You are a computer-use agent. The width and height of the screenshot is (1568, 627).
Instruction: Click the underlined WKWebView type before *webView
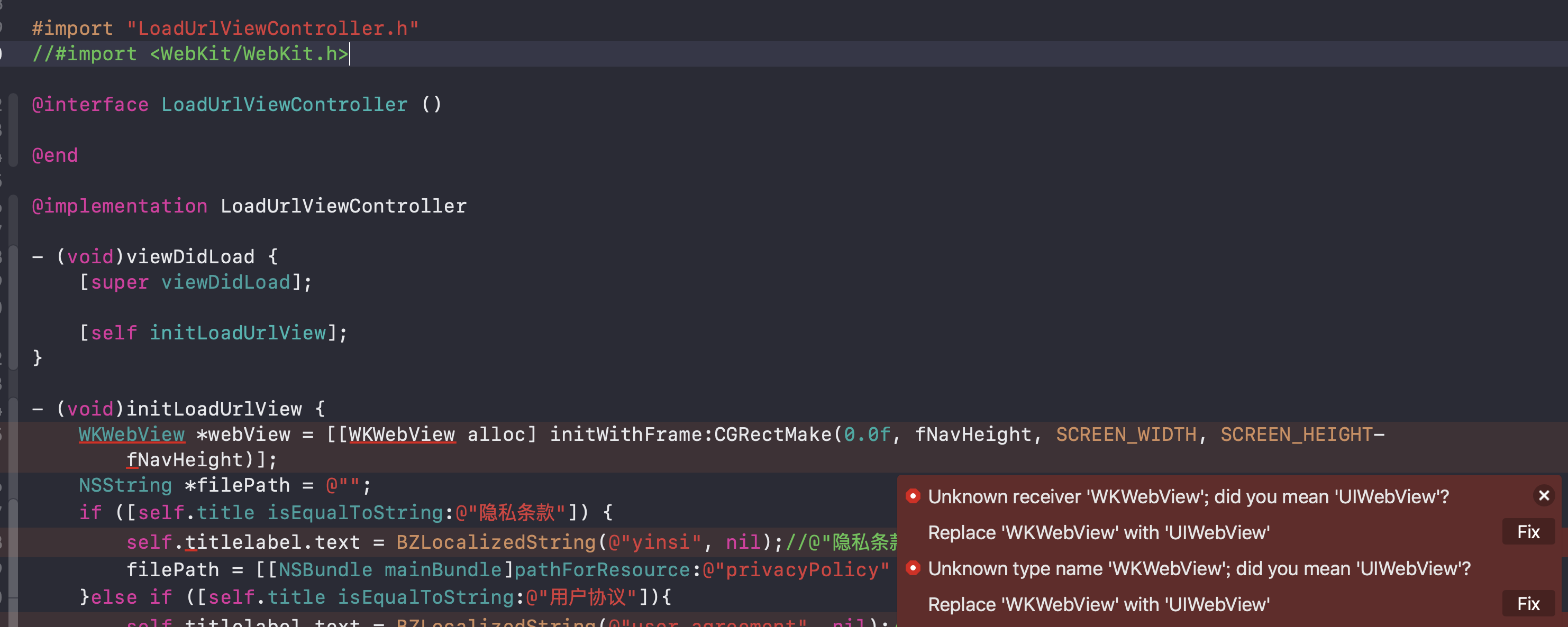(132, 434)
